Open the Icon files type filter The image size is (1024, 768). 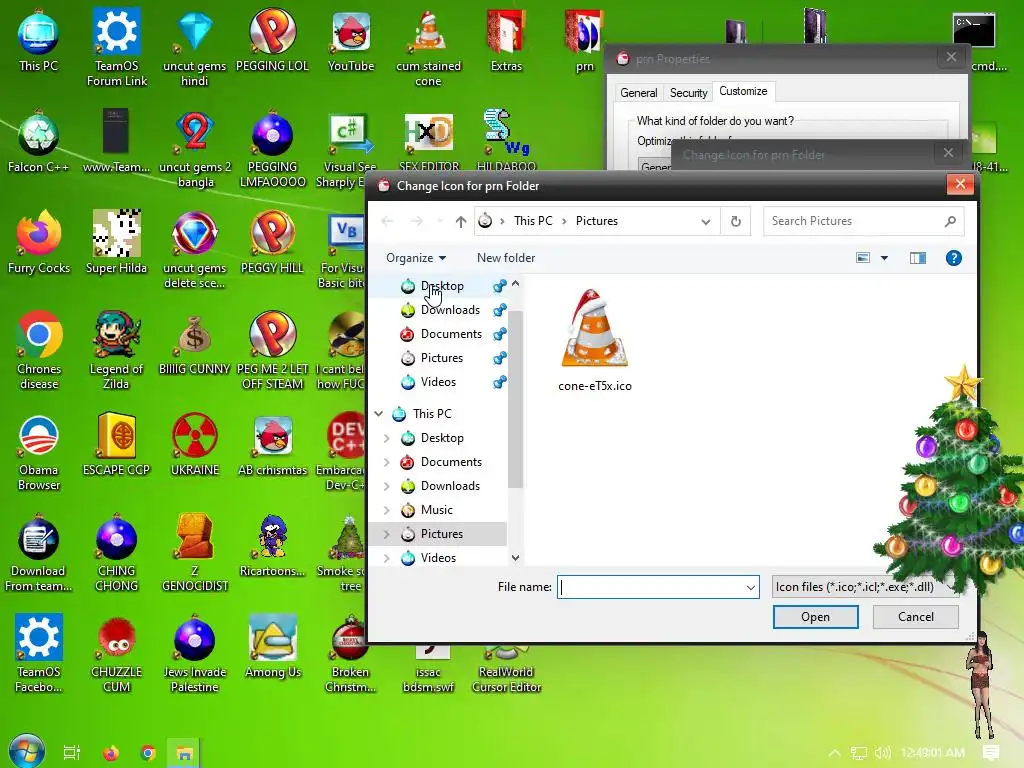pyautogui.click(x=865, y=587)
